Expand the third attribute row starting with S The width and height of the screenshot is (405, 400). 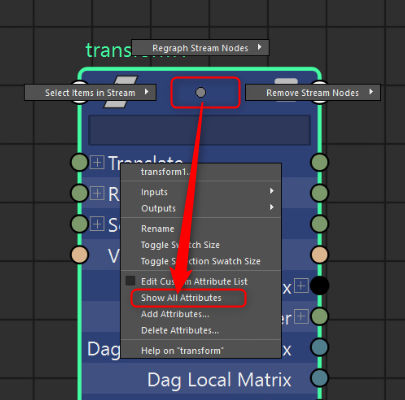coord(97,224)
